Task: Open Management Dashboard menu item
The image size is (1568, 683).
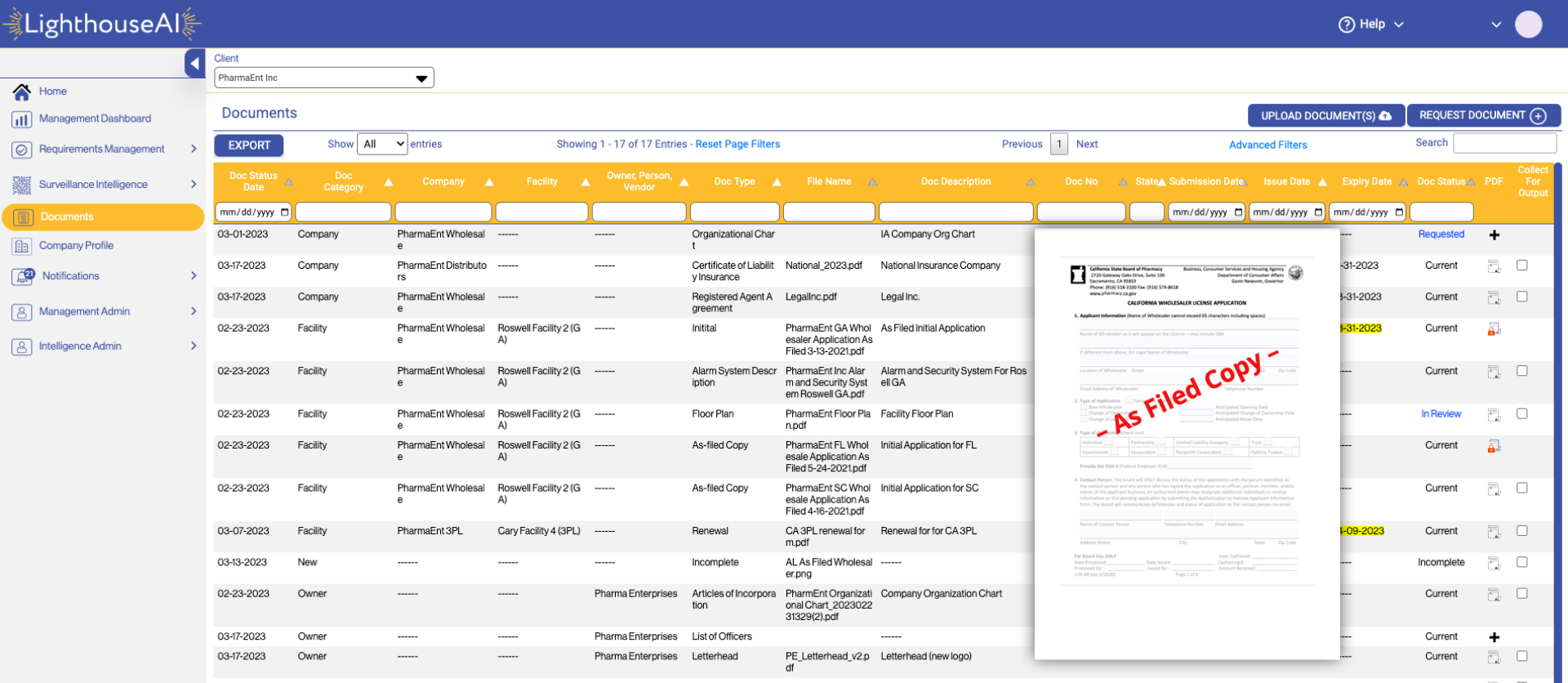Action: (95, 119)
